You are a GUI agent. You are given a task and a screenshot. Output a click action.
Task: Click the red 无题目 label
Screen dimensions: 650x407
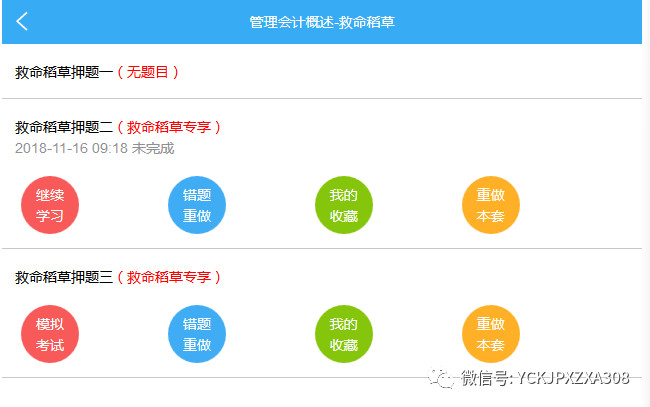click(148, 72)
